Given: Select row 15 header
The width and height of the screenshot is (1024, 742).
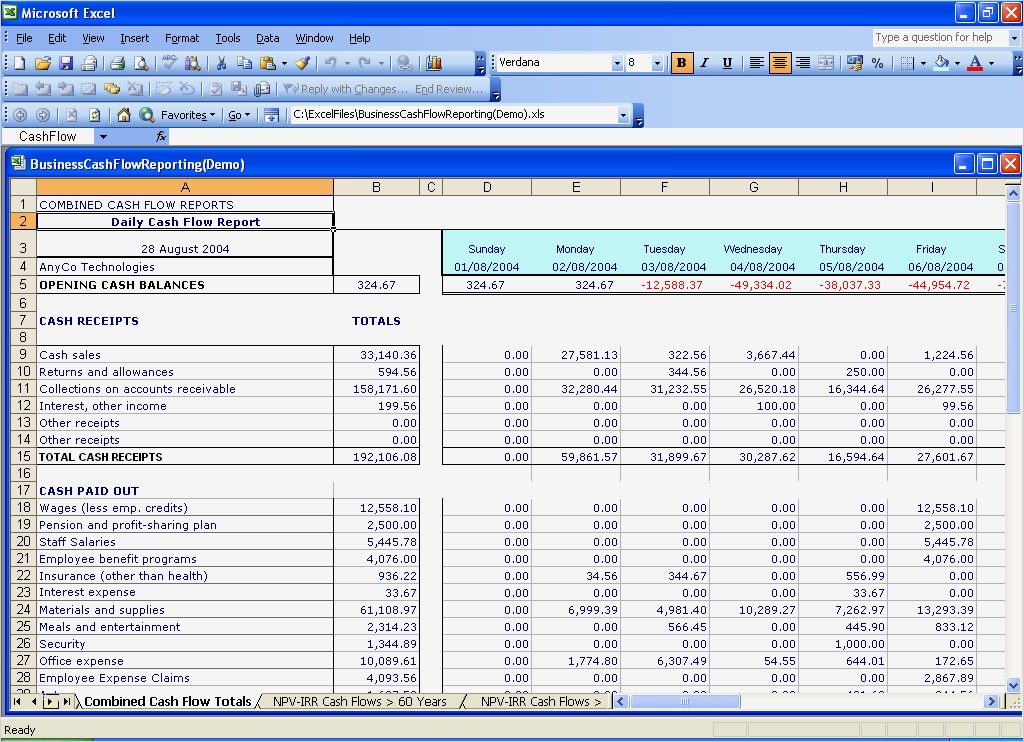Looking at the screenshot, I should [24, 457].
